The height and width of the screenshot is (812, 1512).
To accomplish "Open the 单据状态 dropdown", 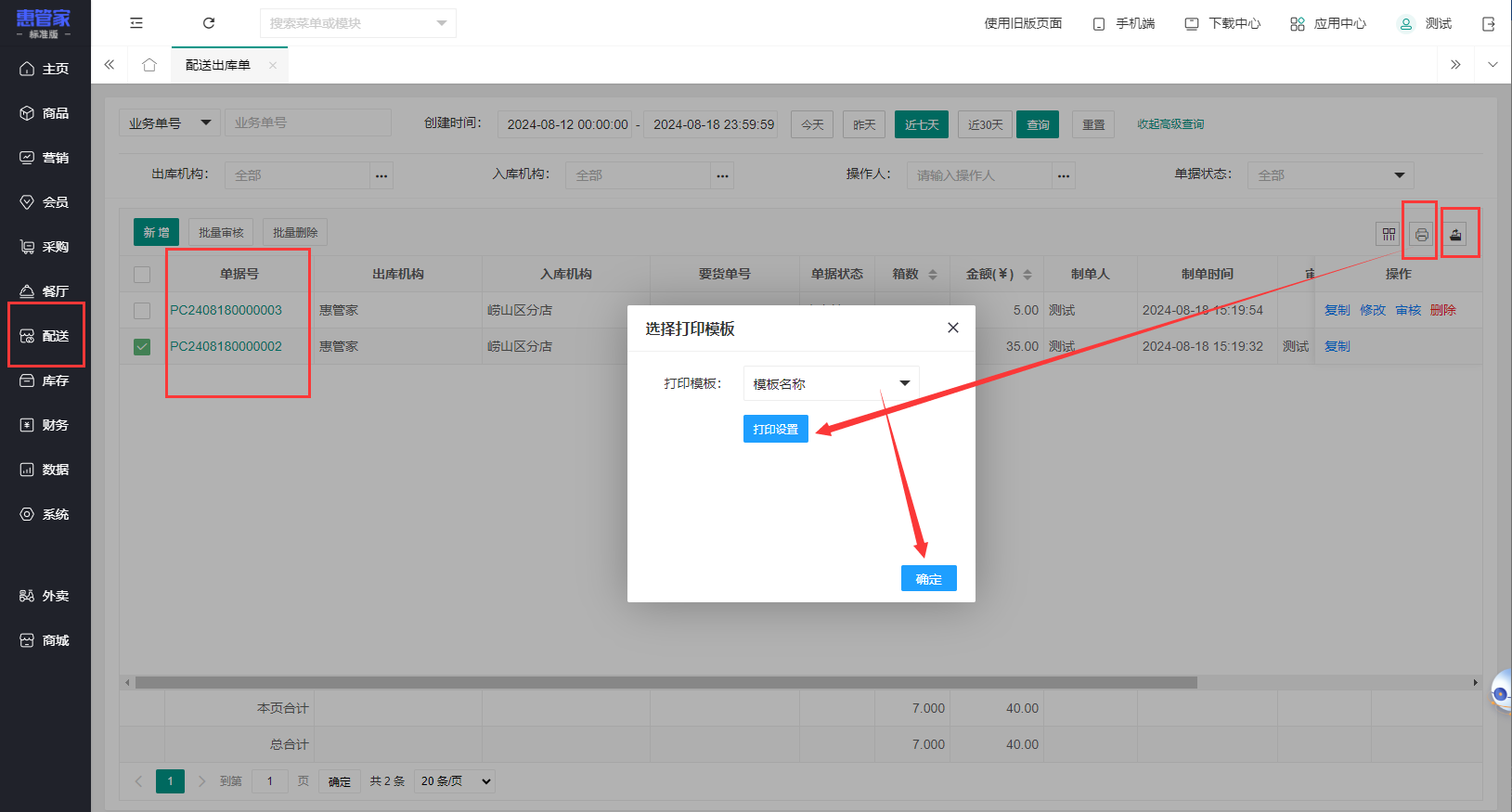I will click(1330, 175).
